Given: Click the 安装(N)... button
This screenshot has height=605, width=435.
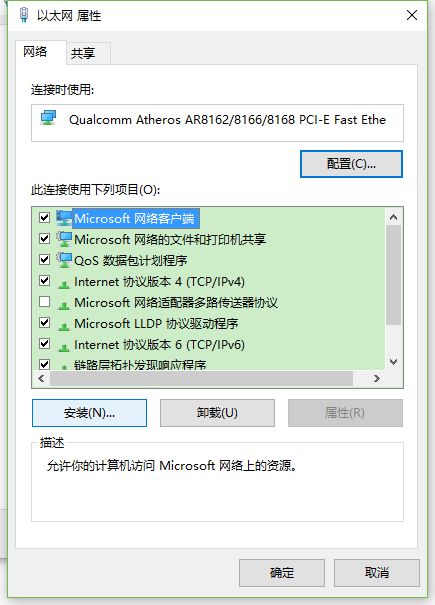Looking at the screenshot, I should (89, 413).
